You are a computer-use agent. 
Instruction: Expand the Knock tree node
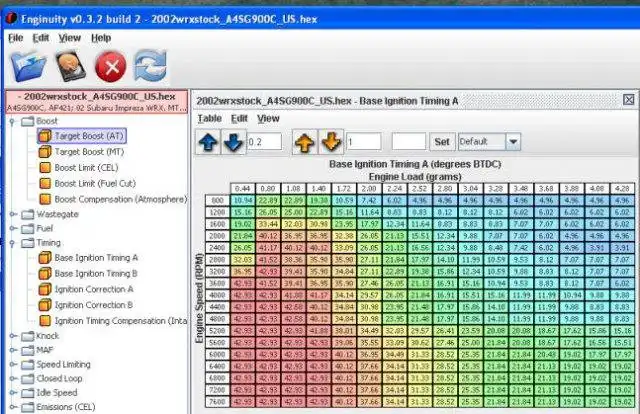[x=13, y=336]
